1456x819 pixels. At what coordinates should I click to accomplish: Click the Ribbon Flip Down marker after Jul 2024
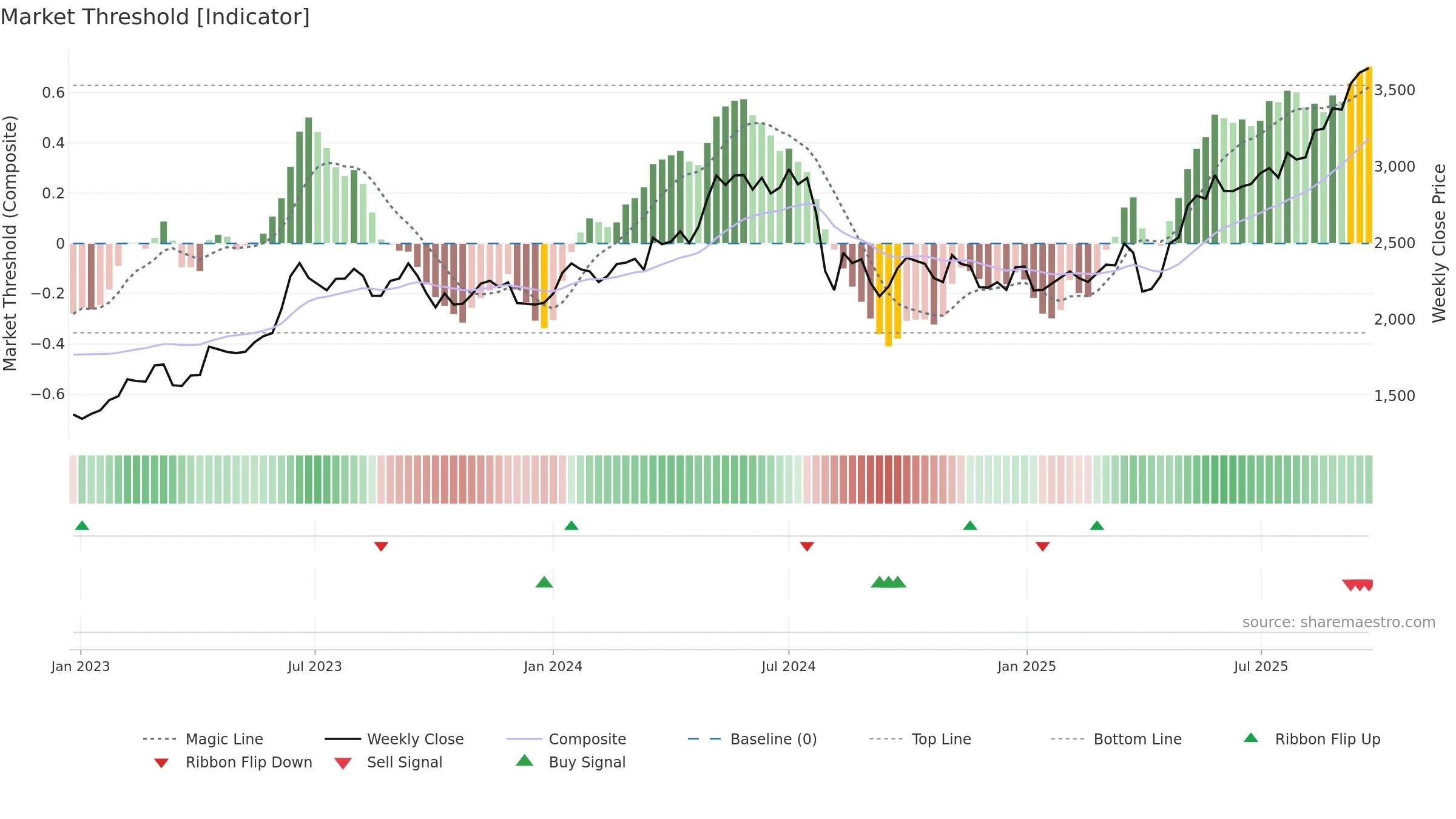[807, 547]
